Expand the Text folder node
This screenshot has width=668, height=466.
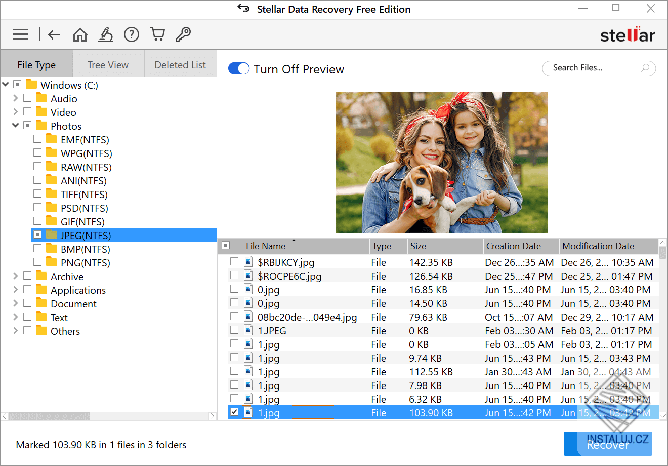pyautogui.click(x=16, y=317)
